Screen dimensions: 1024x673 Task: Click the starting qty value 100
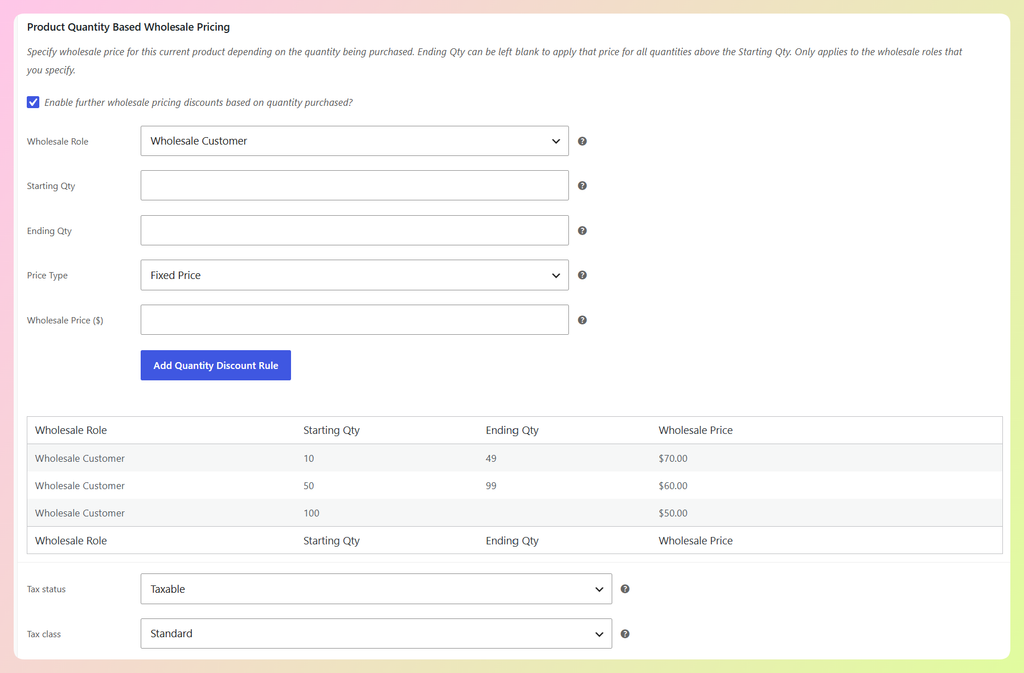[312, 514]
